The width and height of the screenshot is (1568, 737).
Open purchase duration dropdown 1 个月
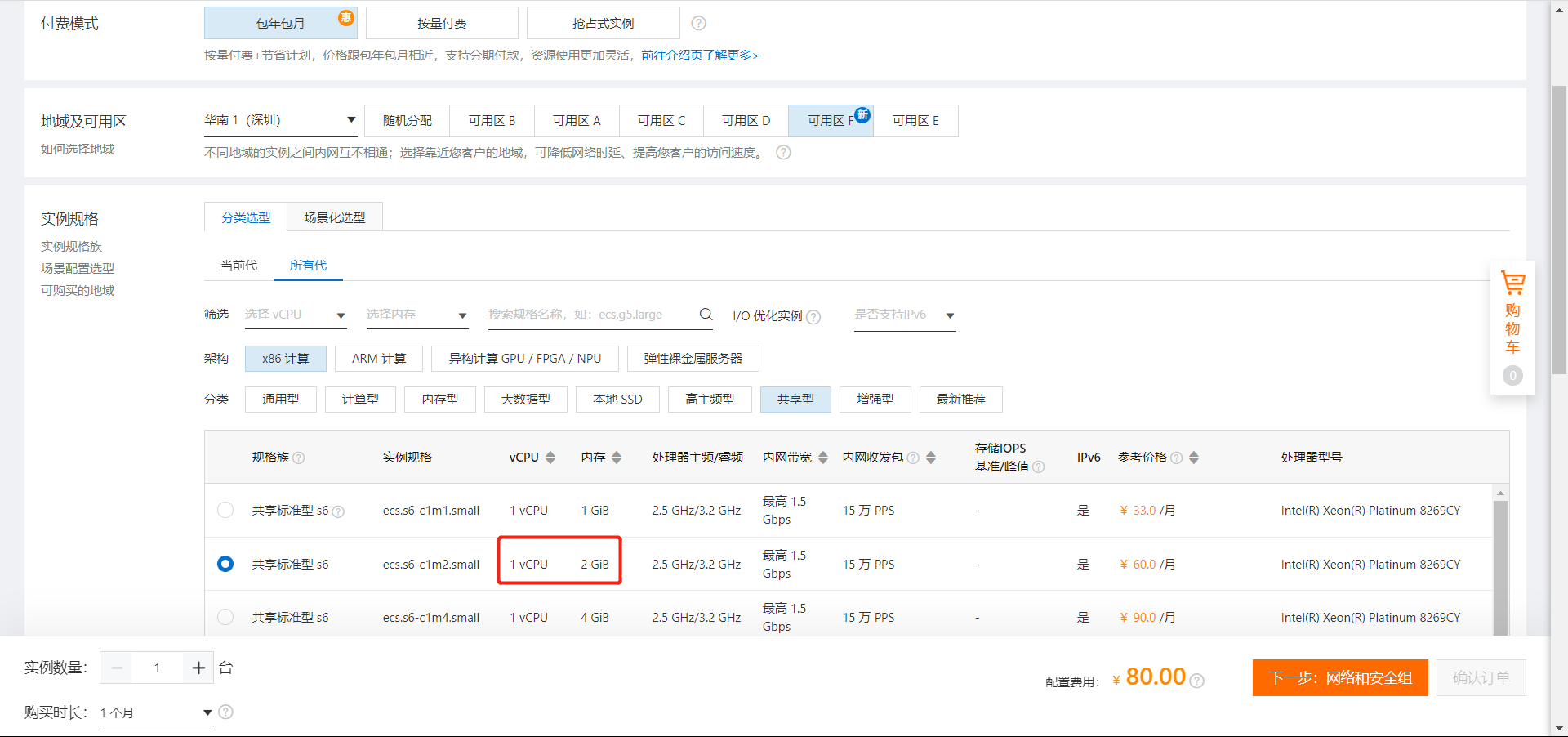click(156, 712)
